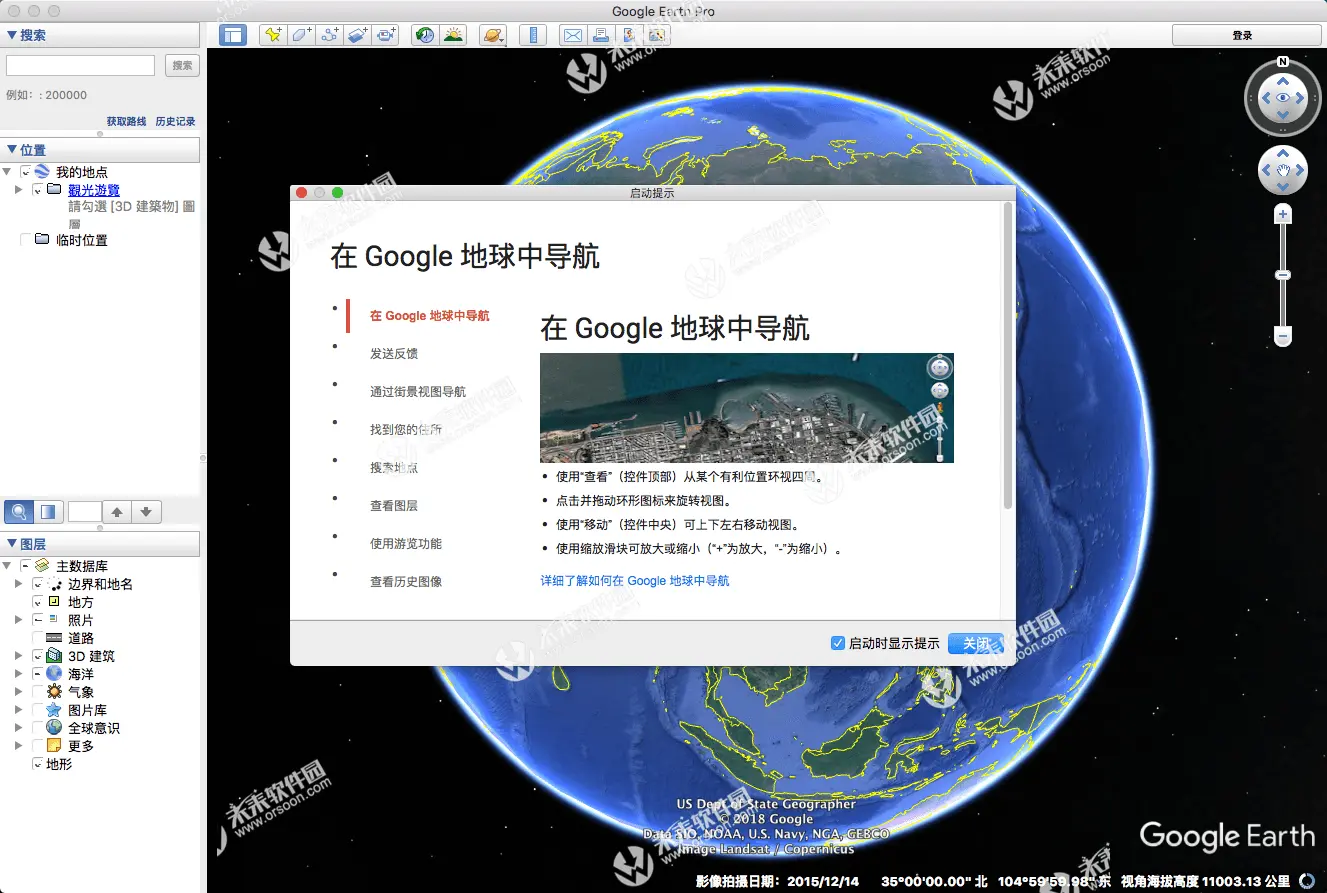Click the startup tips dialog scrollbar

(x=1007, y=355)
